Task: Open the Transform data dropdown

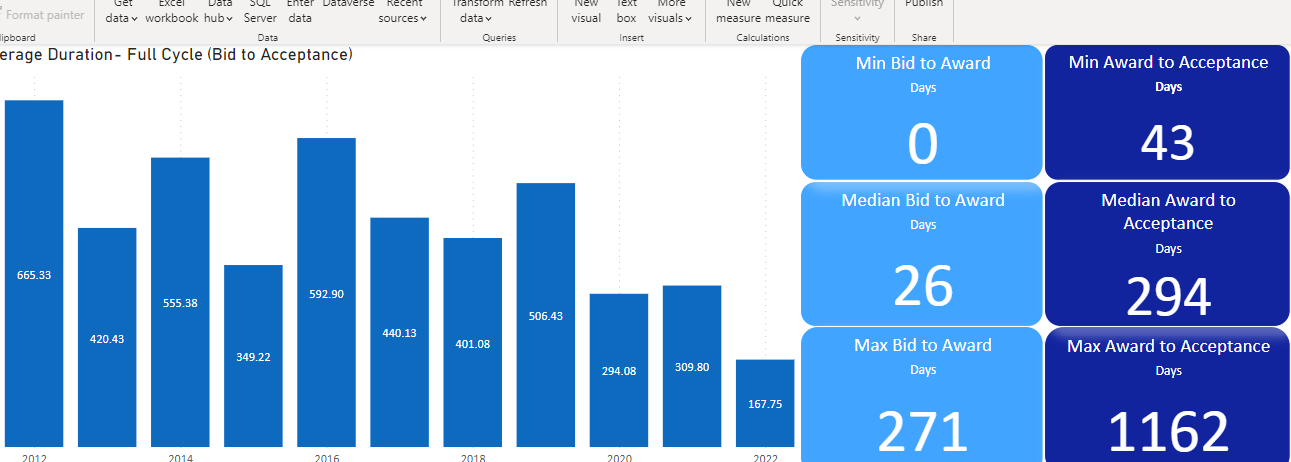Action: (x=477, y=11)
